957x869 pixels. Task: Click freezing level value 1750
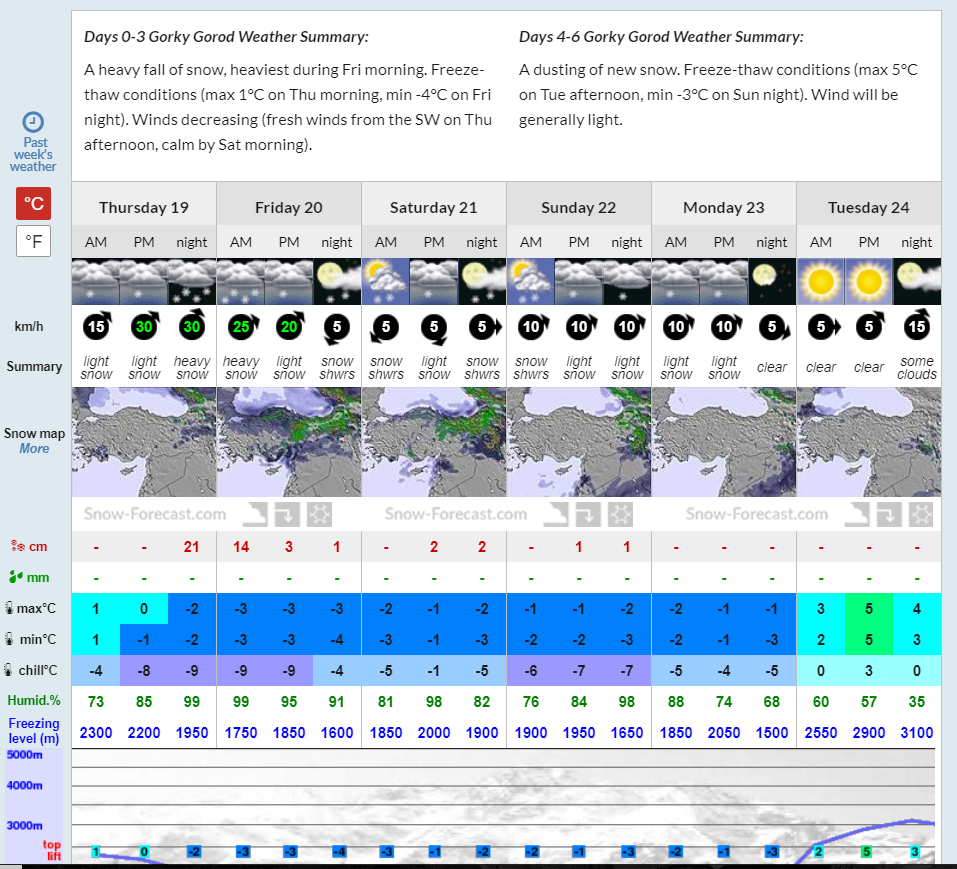(241, 732)
